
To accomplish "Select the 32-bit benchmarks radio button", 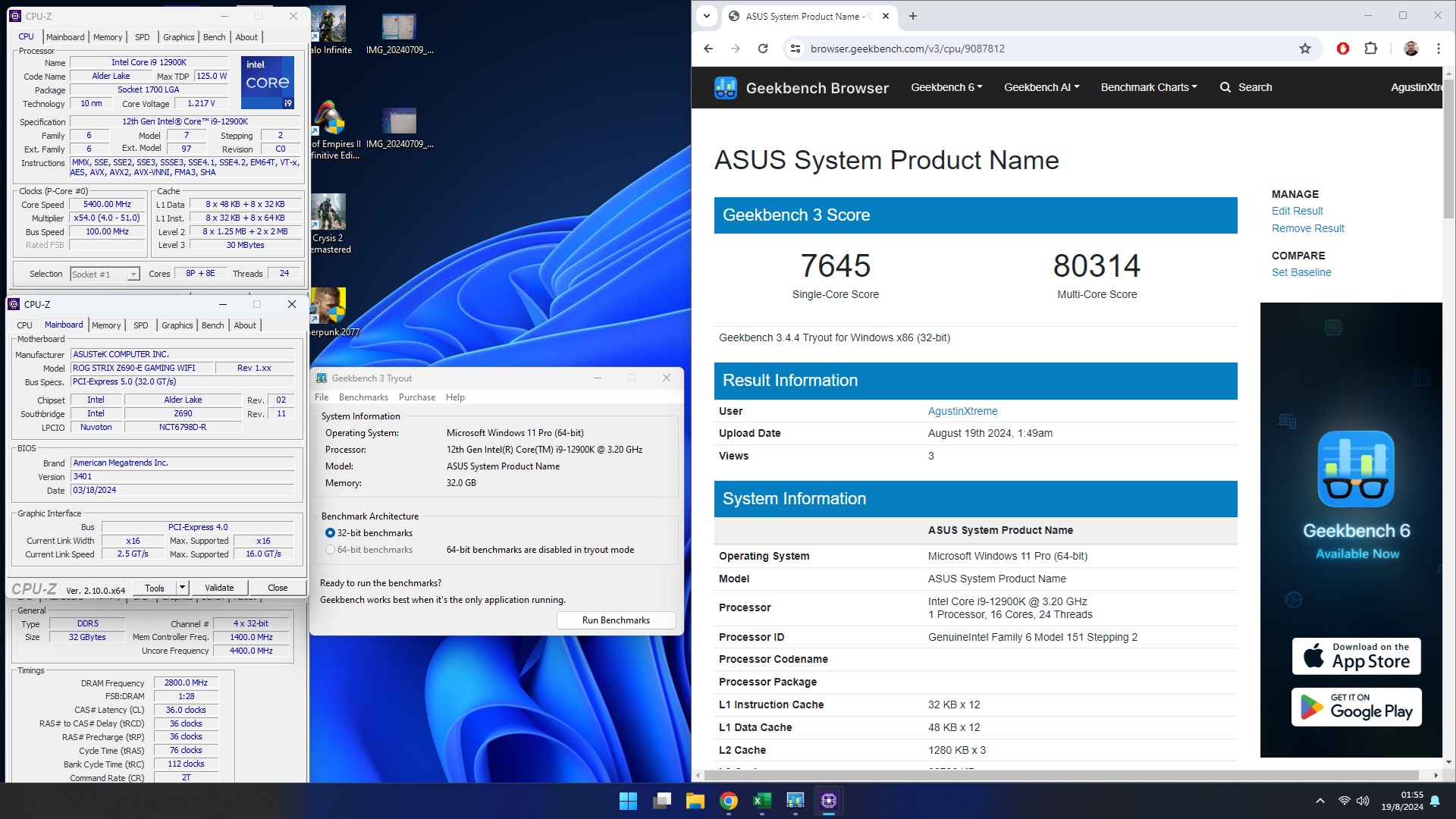I will (330, 533).
